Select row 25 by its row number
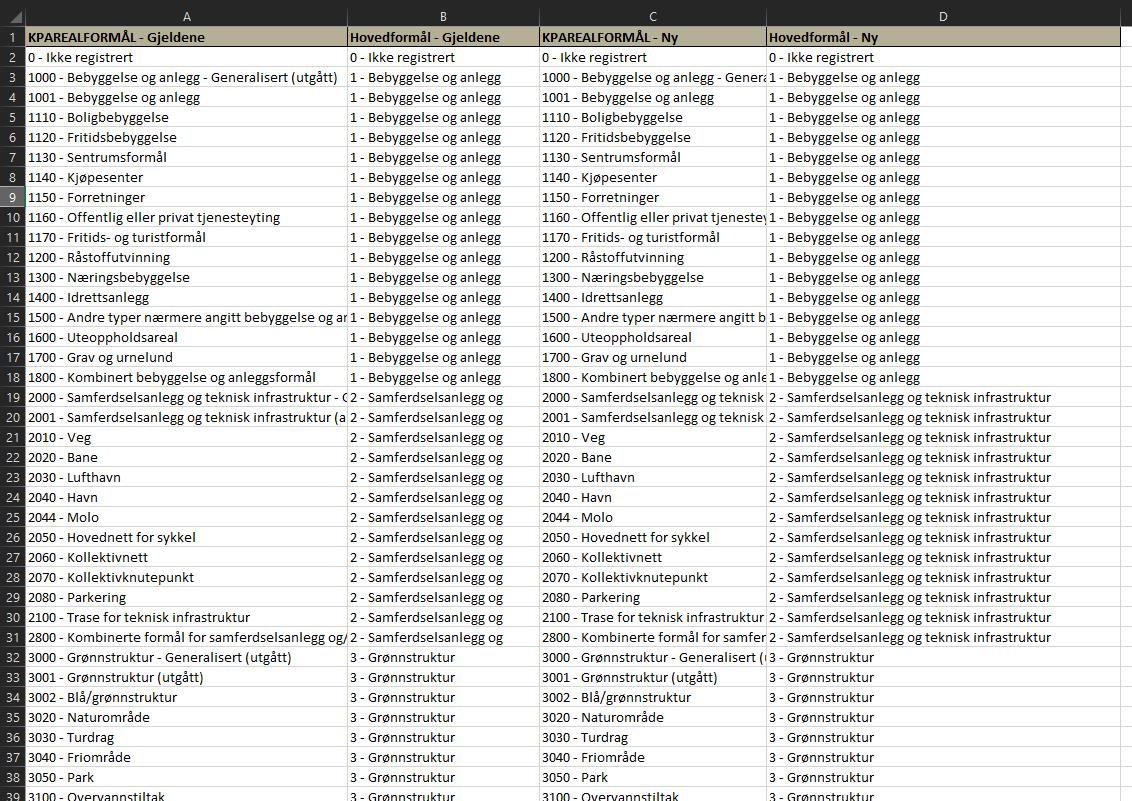 [x=12, y=517]
